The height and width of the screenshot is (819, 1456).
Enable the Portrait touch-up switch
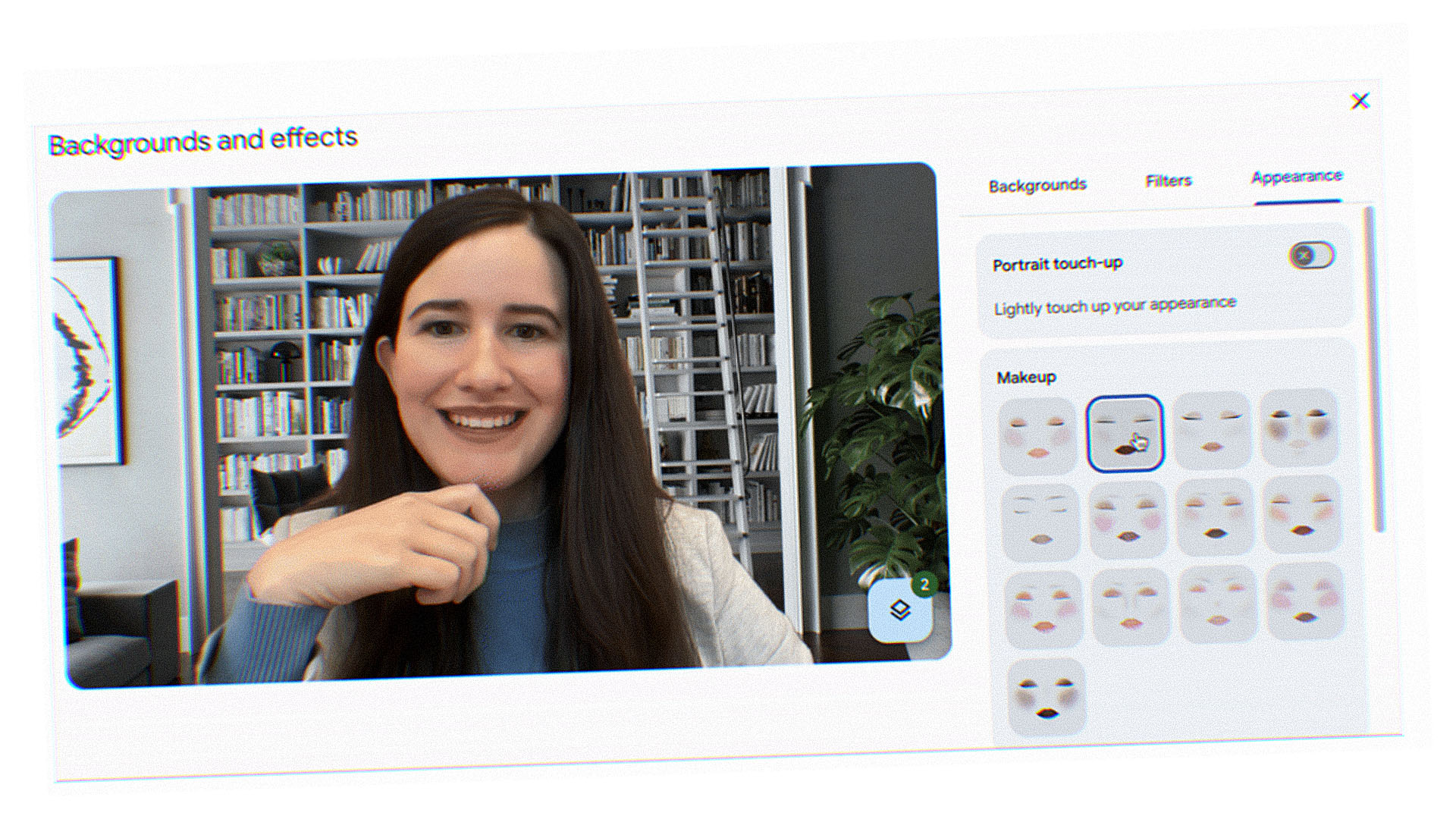pos(1311,256)
